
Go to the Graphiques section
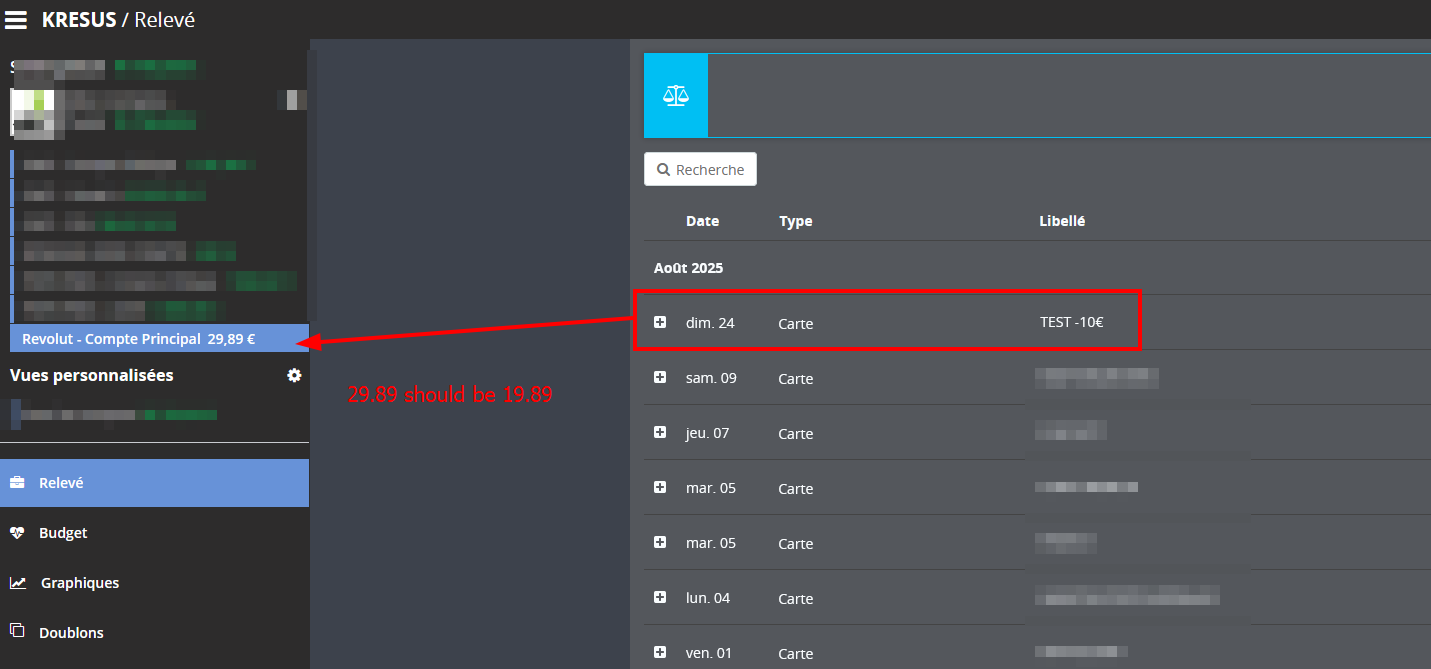click(80, 583)
